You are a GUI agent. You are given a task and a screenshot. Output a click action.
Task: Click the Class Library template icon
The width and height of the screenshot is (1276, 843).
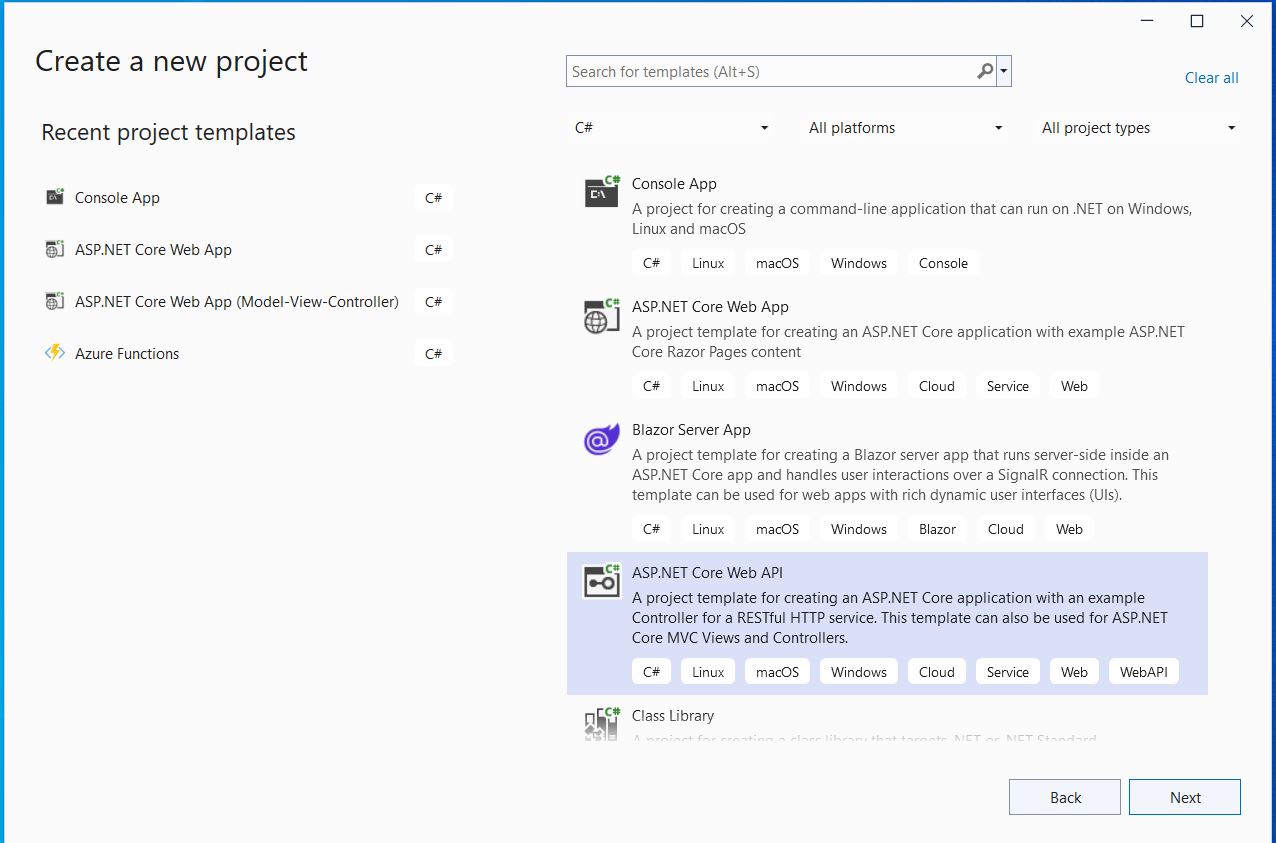point(600,724)
